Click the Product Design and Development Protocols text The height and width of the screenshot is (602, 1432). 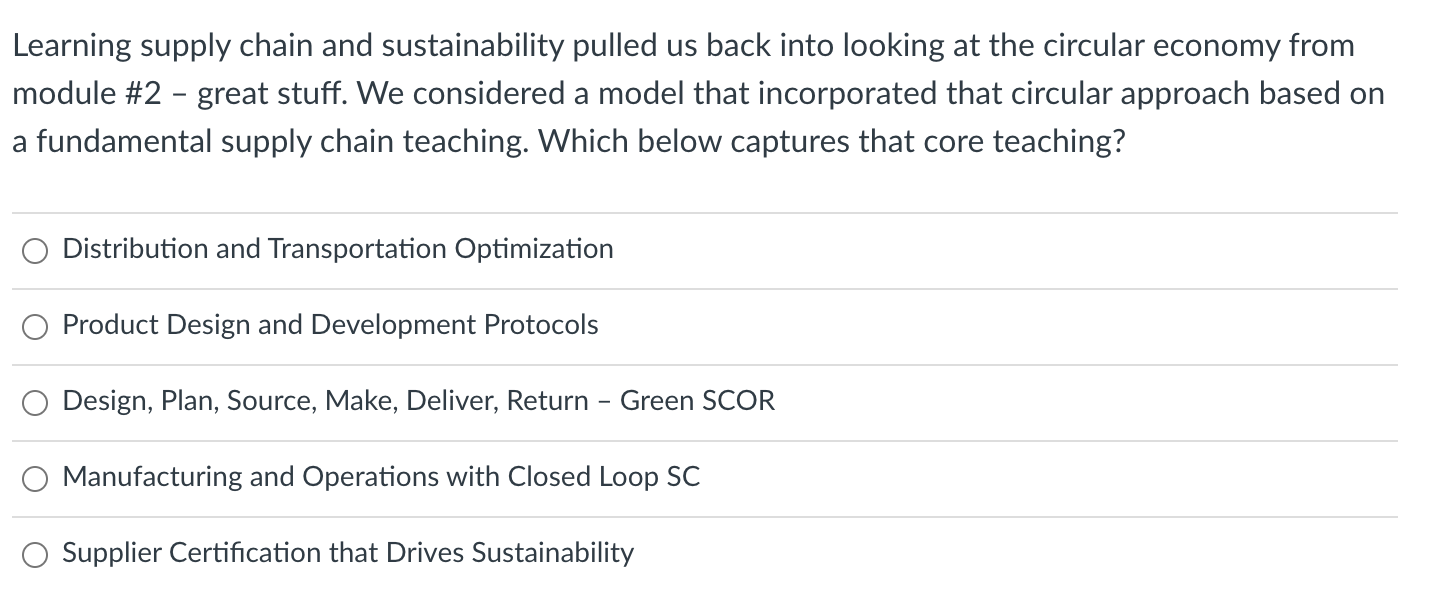click(330, 325)
